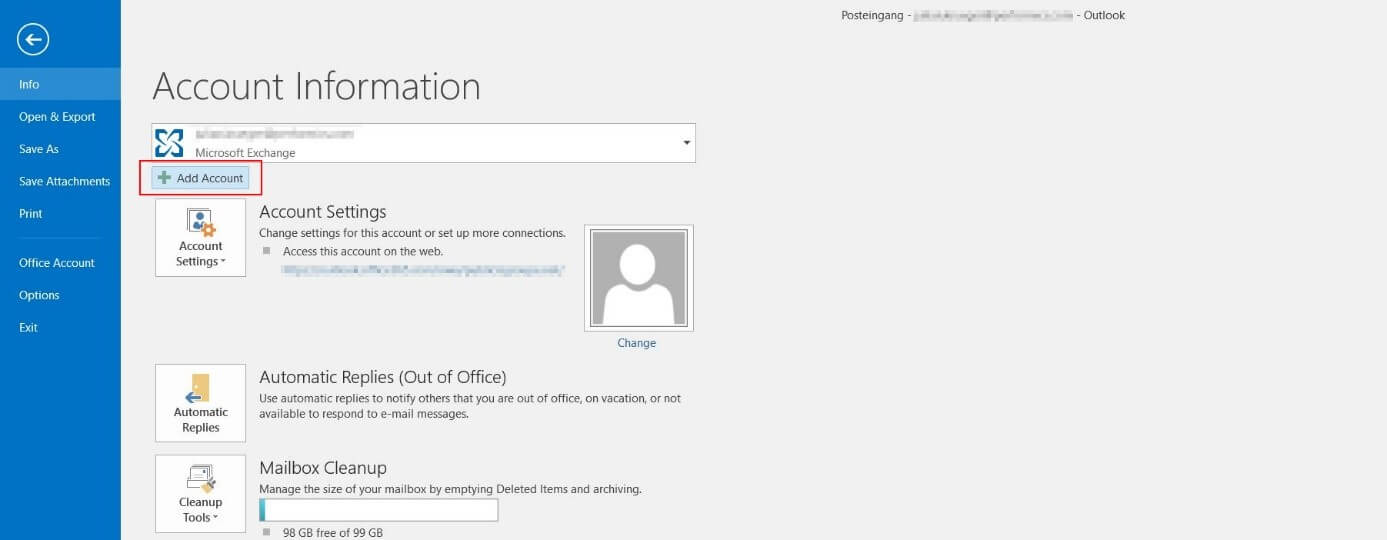Click the Add Account button
The image size is (1387, 540).
pyautogui.click(x=200, y=178)
